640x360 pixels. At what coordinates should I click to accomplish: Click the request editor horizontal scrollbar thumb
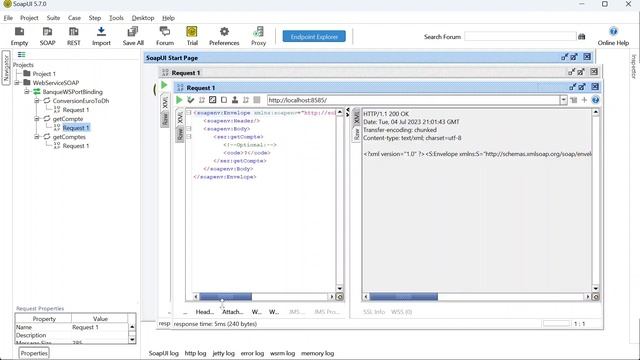point(225,297)
